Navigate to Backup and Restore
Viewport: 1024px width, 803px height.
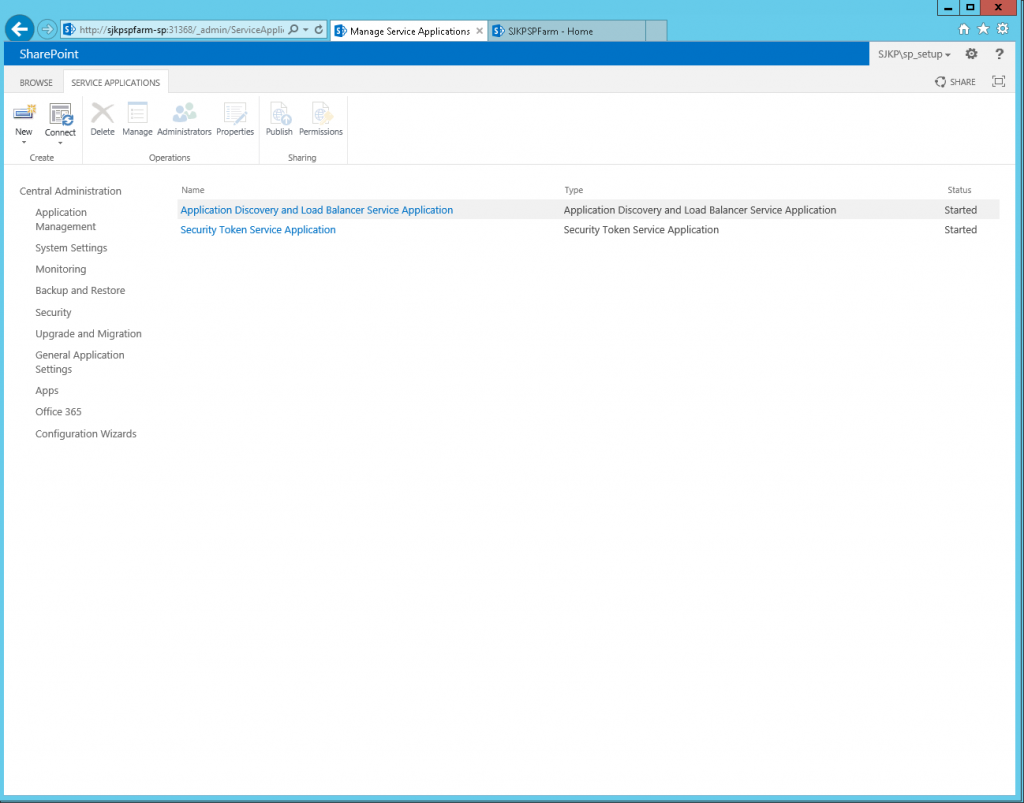tap(80, 290)
